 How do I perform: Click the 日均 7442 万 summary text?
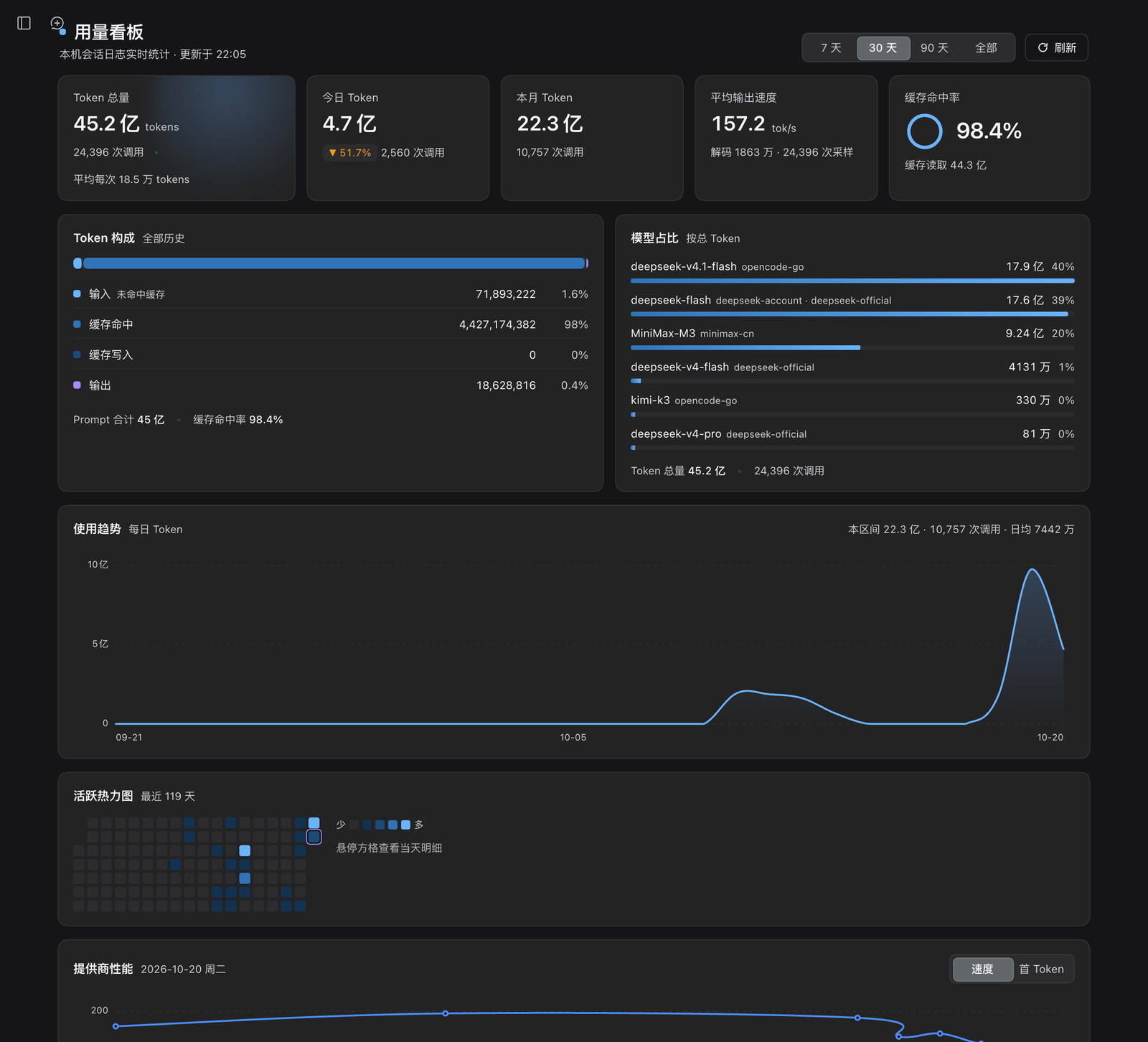click(1043, 529)
